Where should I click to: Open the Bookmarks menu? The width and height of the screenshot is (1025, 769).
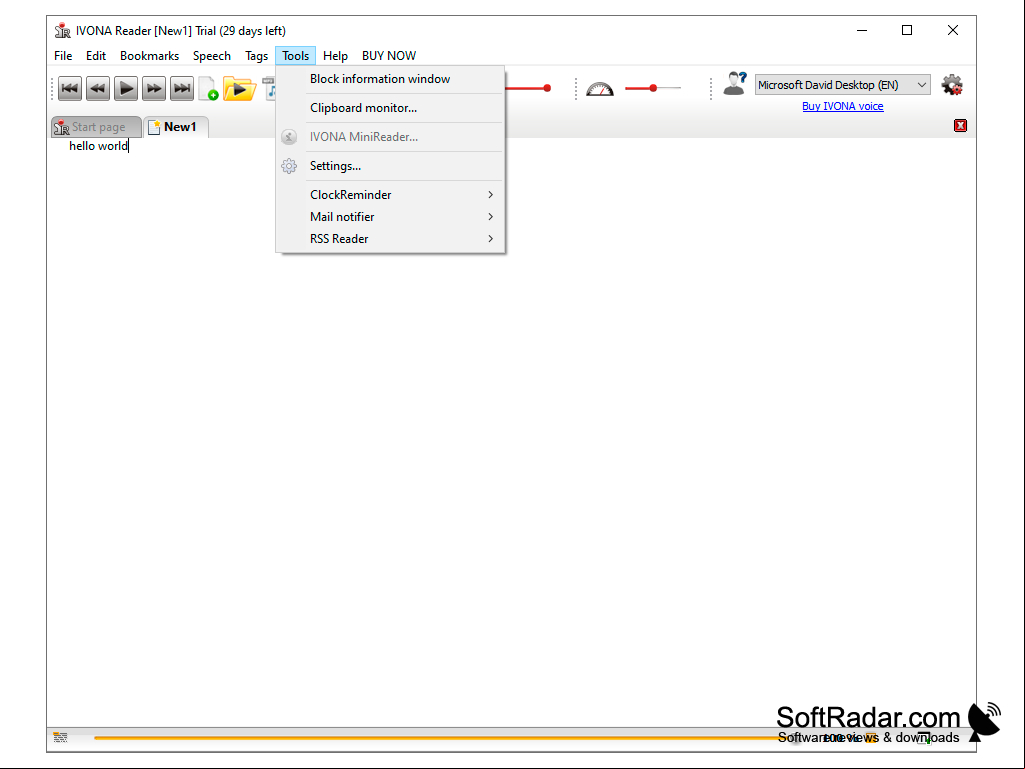(x=149, y=56)
